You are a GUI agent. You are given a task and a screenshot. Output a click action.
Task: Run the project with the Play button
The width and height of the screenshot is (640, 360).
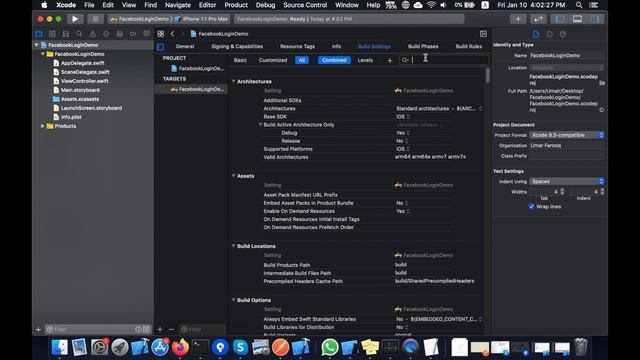[x=75, y=19]
